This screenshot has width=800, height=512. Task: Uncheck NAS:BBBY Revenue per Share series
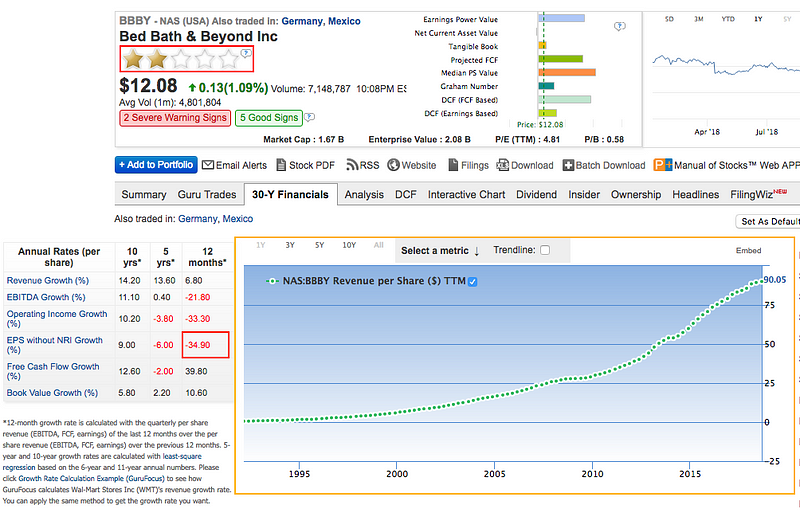(x=472, y=281)
